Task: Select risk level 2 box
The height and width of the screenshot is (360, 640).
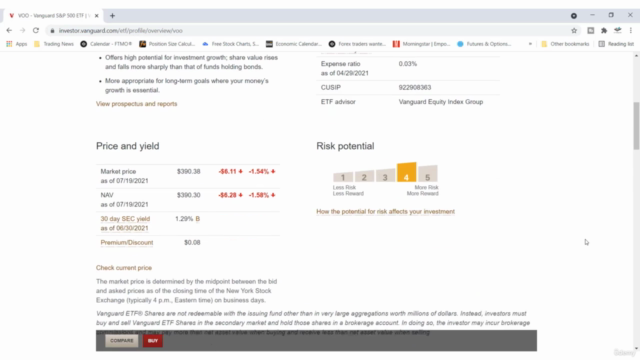Action: [364, 176]
